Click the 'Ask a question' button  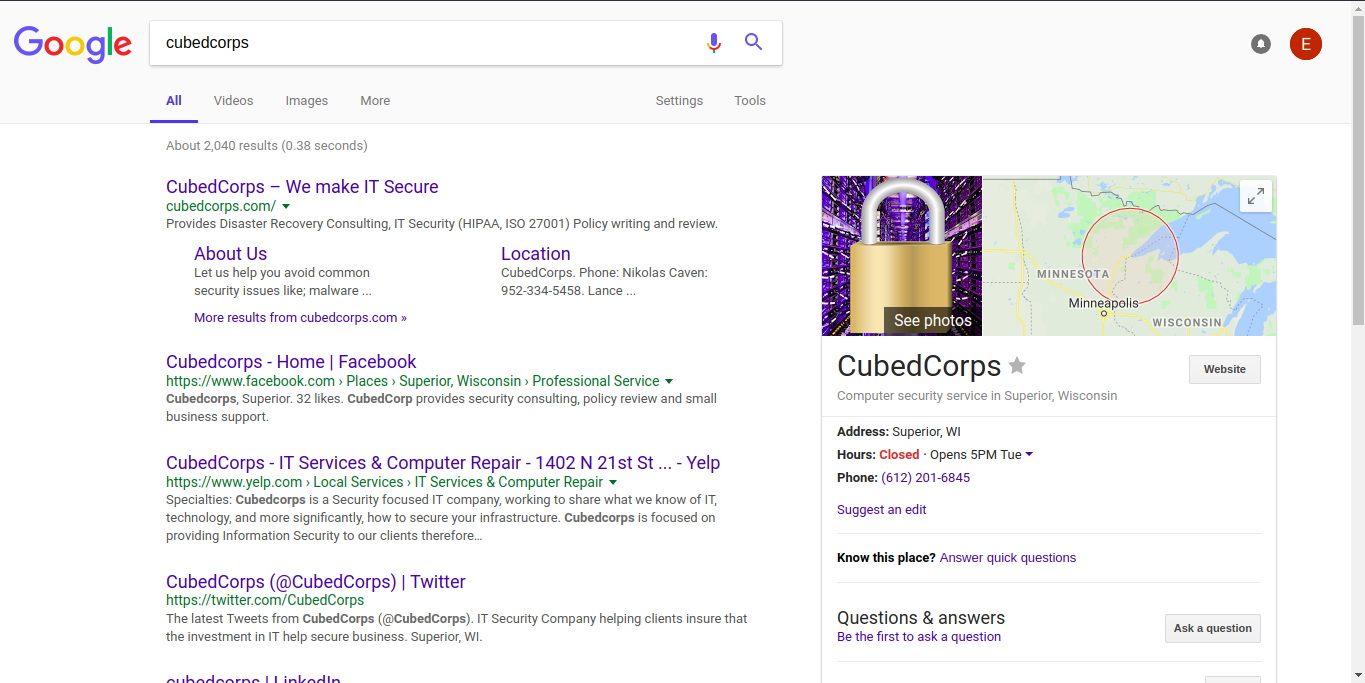[x=1213, y=629]
